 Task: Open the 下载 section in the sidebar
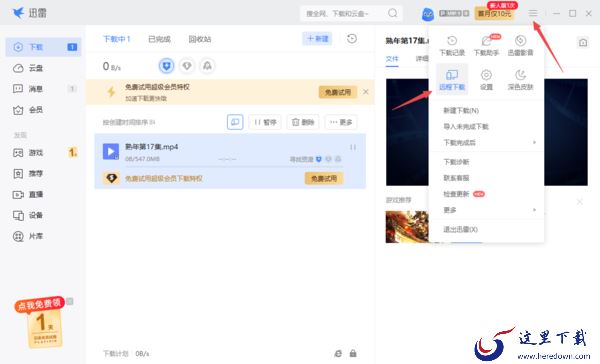pos(43,47)
